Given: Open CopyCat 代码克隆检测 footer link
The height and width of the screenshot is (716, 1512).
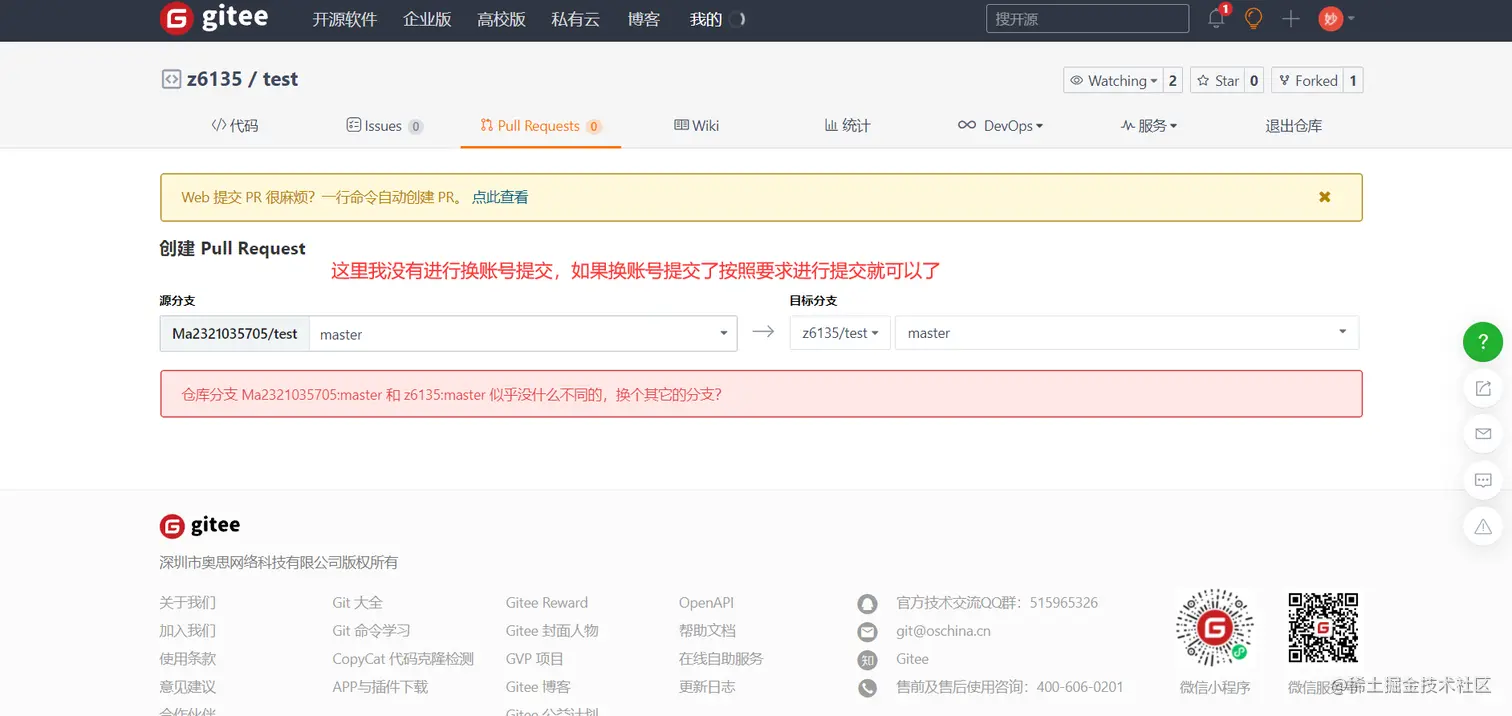Looking at the screenshot, I should click(403, 659).
